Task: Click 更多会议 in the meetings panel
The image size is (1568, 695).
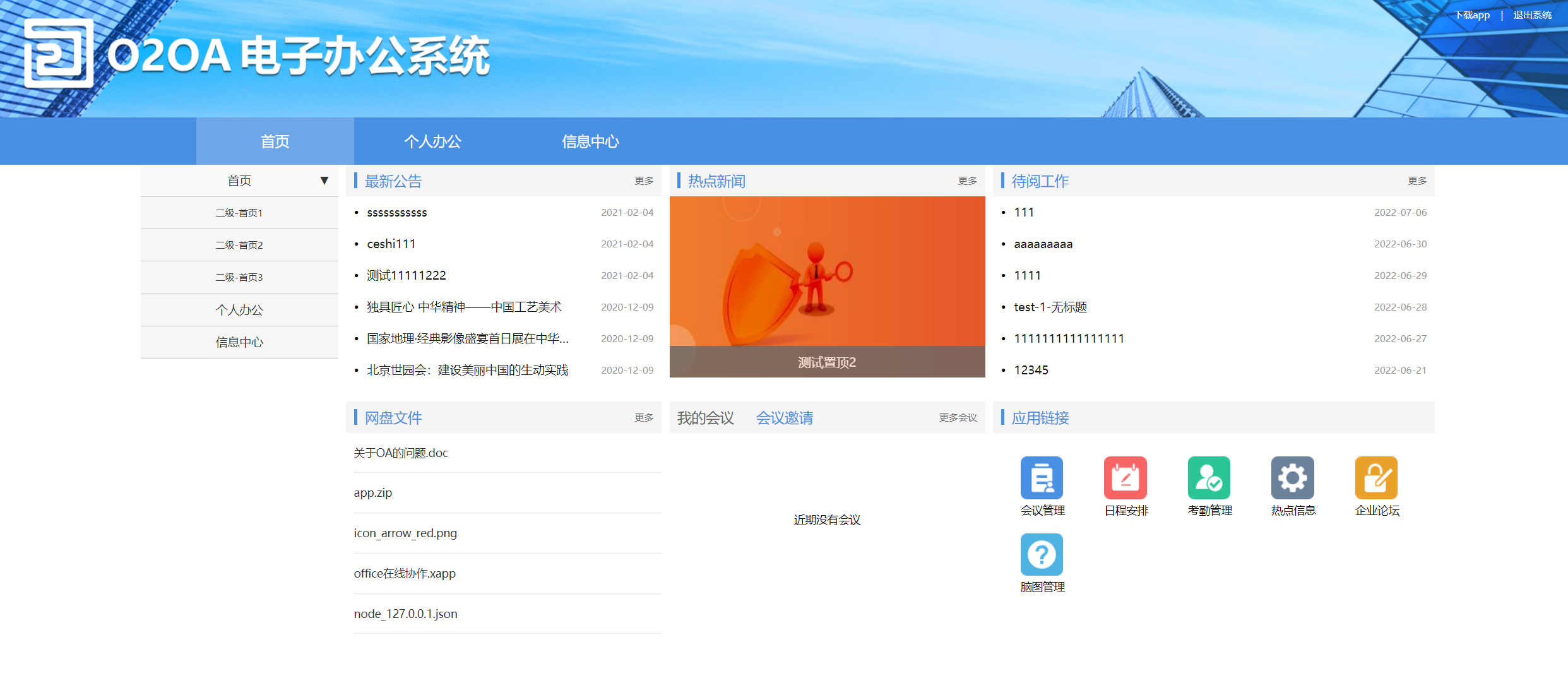Action: [x=957, y=418]
